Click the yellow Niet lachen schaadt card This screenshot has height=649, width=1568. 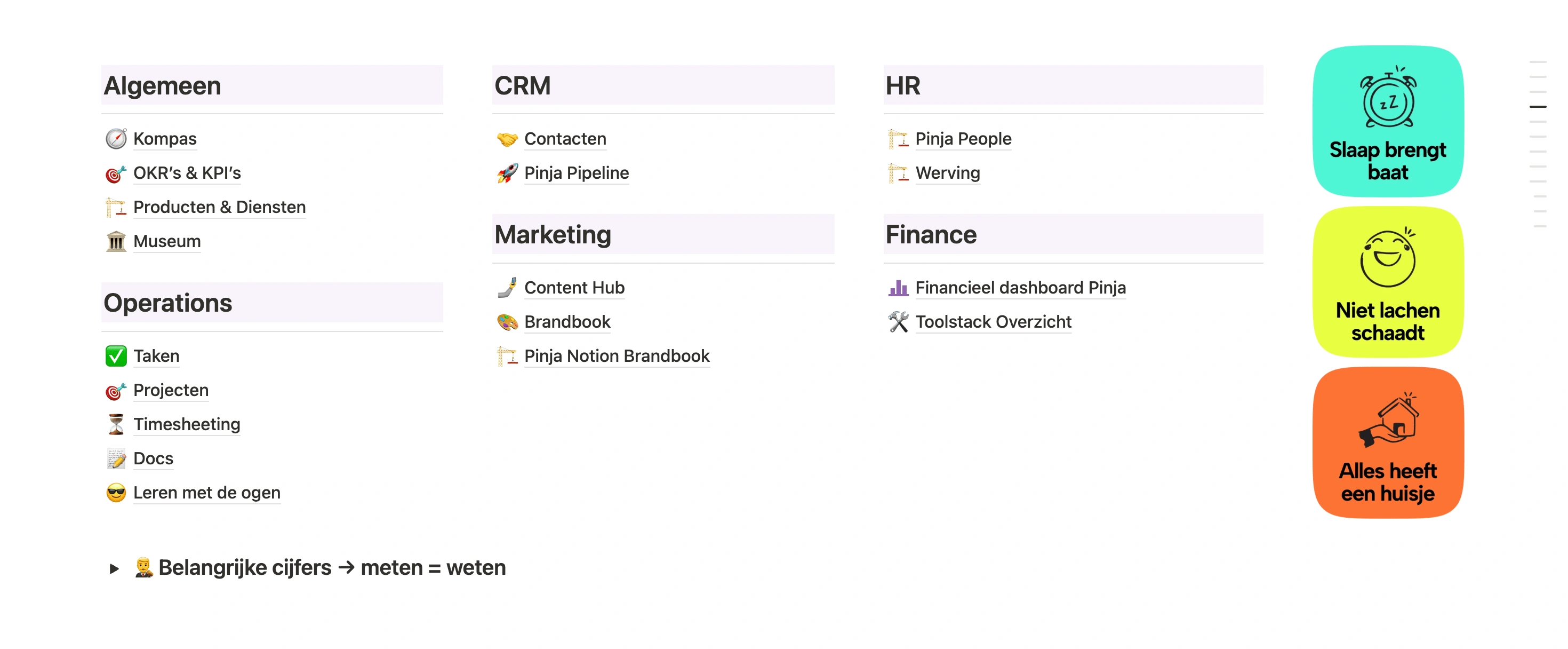pyautogui.click(x=1387, y=282)
